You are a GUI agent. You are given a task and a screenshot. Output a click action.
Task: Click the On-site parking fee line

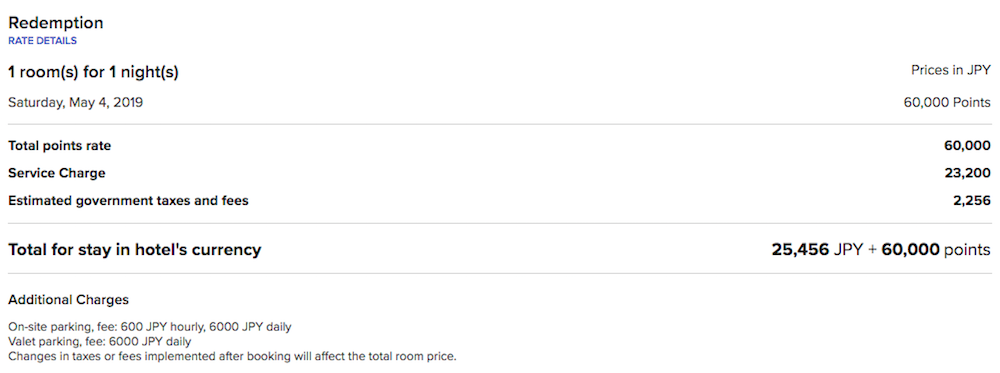coord(150,327)
